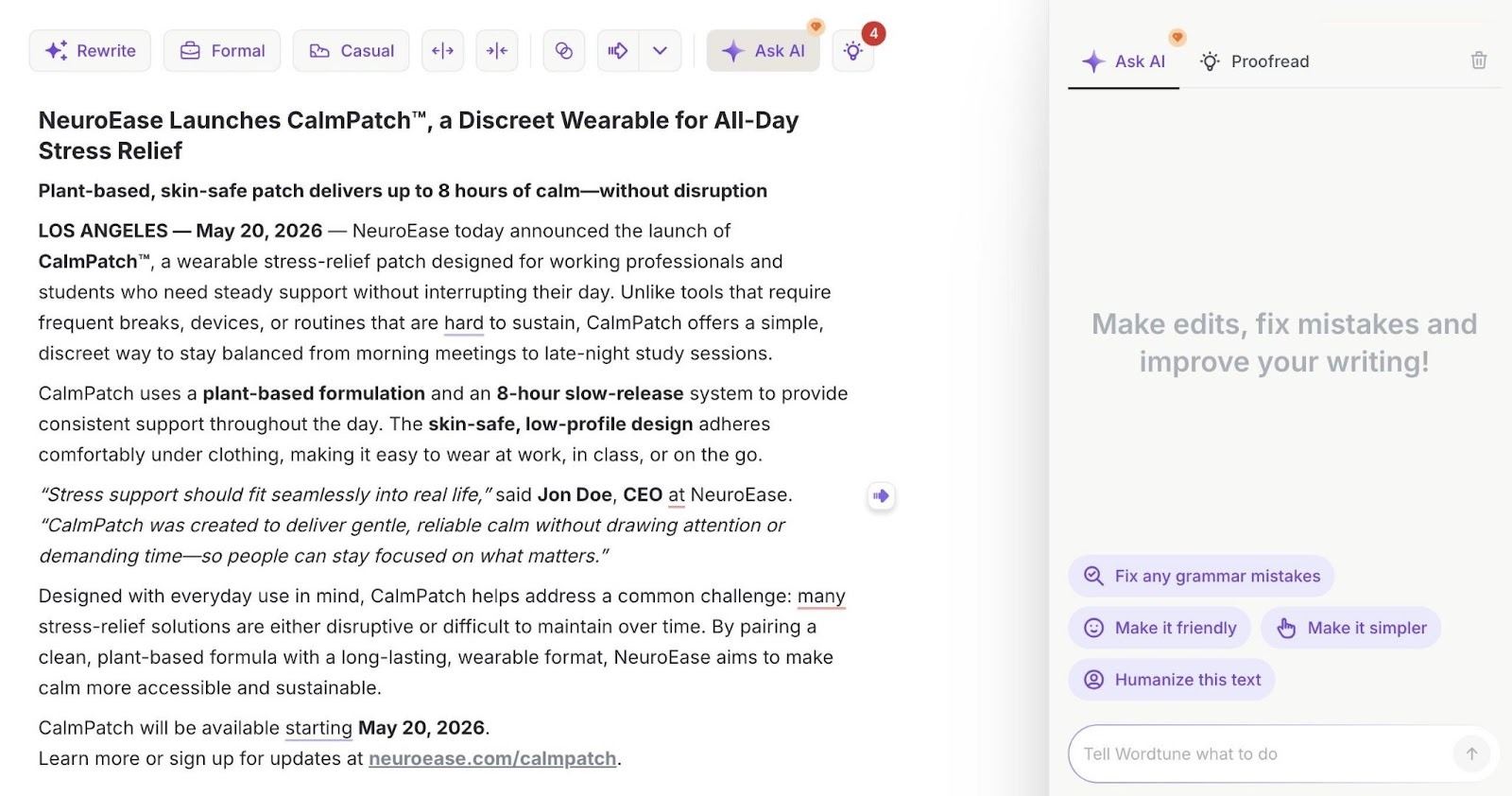Open the lightbulb suggestions icon with badge 4
The image size is (1512, 796).
click(x=853, y=51)
